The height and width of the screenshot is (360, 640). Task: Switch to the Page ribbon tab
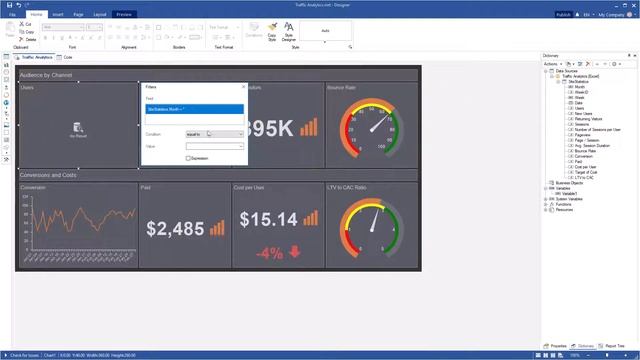pos(78,14)
